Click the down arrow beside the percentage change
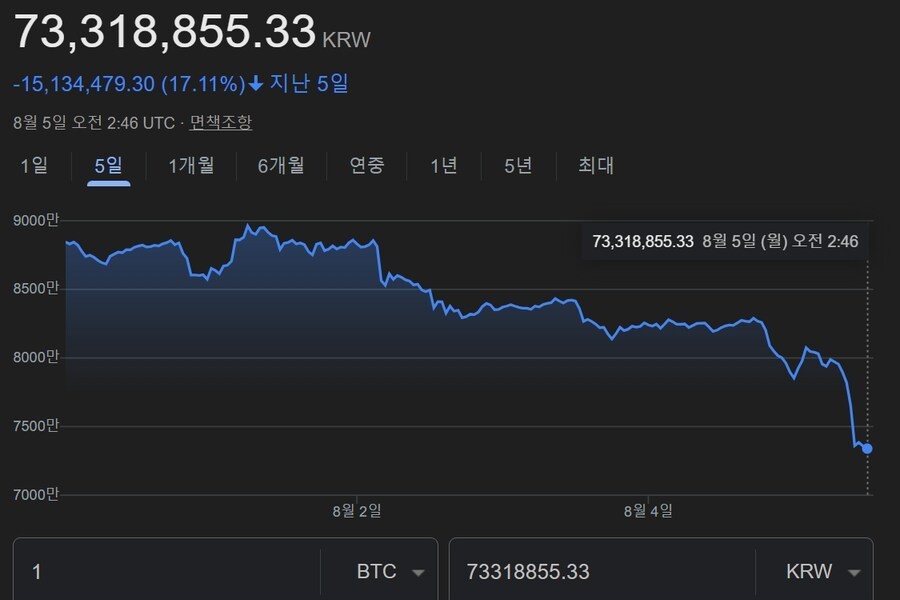 (256, 84)
